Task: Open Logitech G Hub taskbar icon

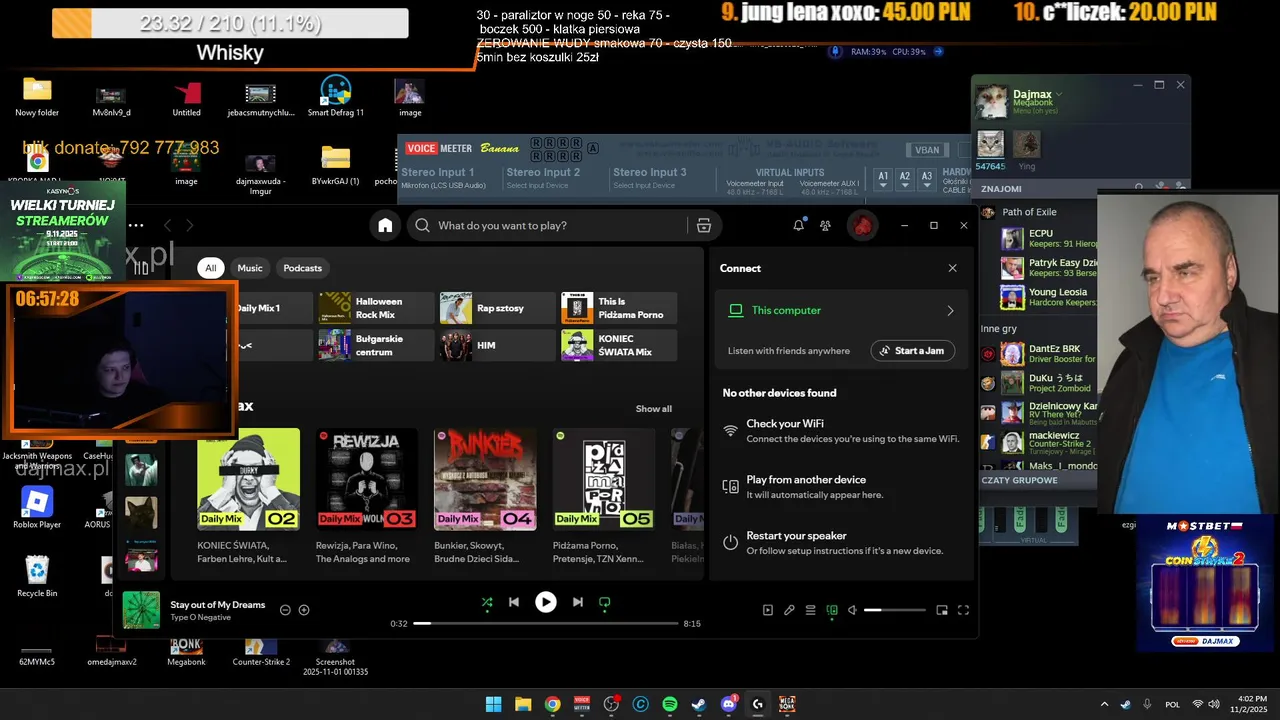Action: click(x=757, y=704)
